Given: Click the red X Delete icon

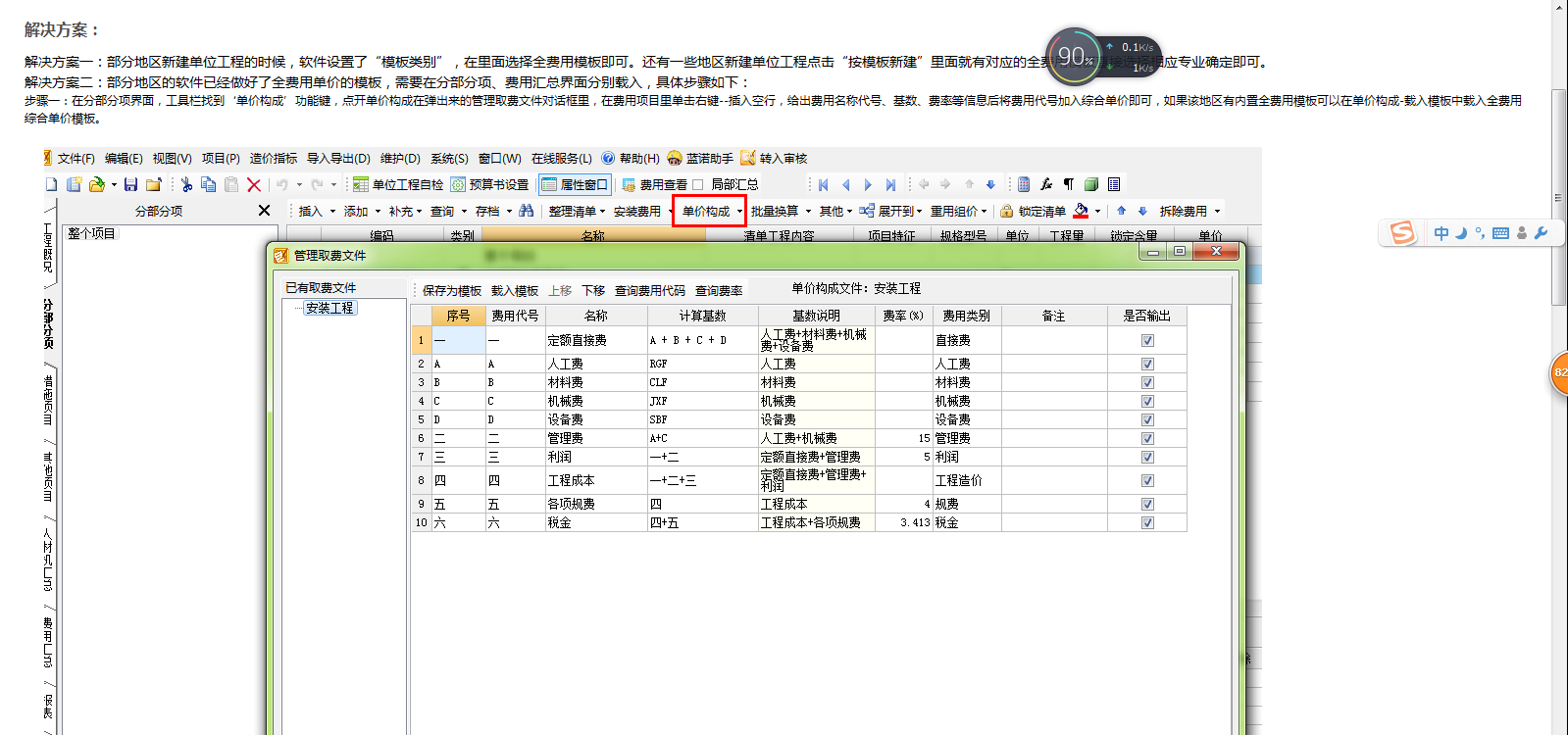Looking at the screenshot, I should coord(254,184).
